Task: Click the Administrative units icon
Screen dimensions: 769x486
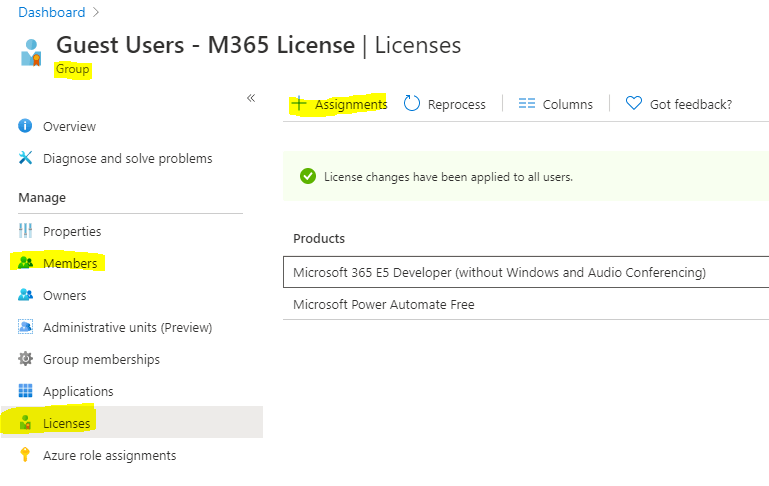Action: pos(26,327)
